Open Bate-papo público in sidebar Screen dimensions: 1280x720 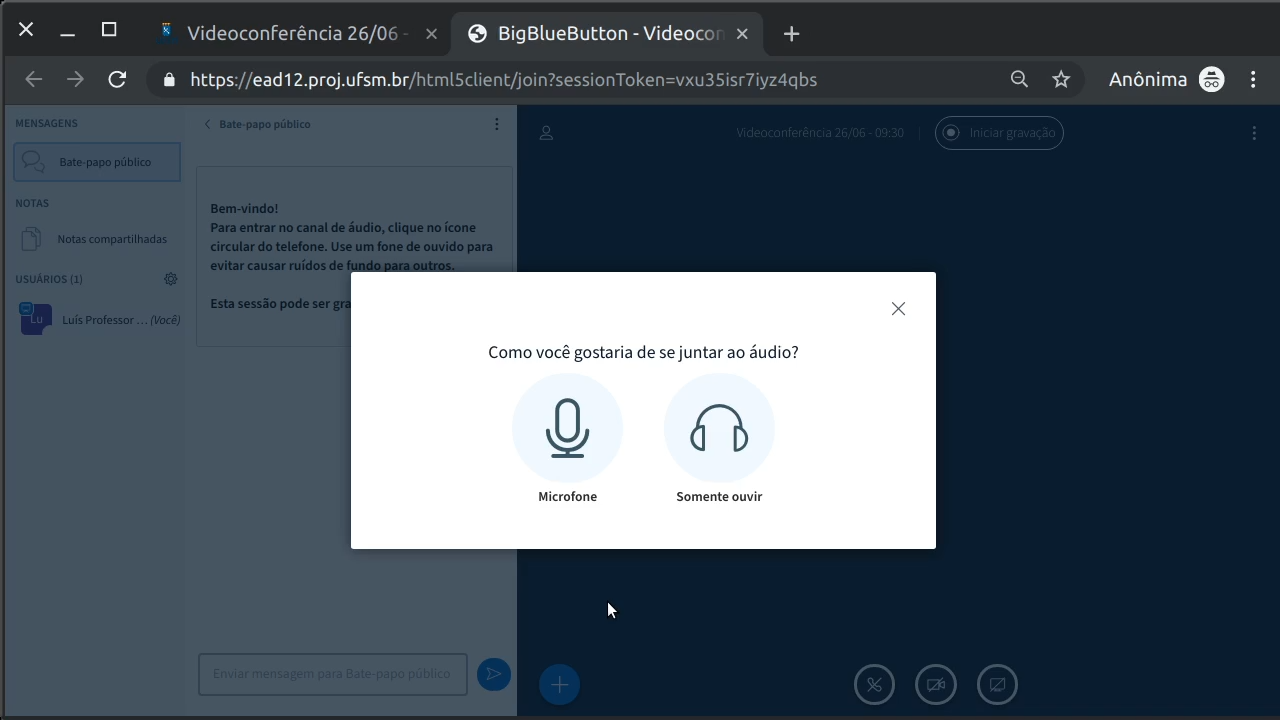tap(97, 162)
